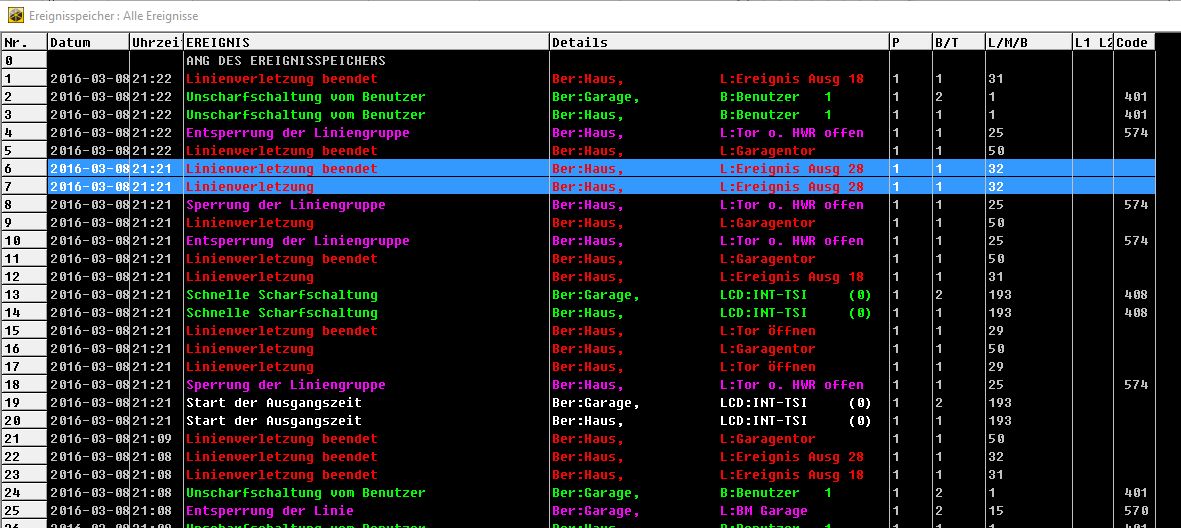The width and height of the screenshot is (1181, 528).
Task: Select row 13 'Schnelle Scharfschaltung' event
Action: coord(282,295)
